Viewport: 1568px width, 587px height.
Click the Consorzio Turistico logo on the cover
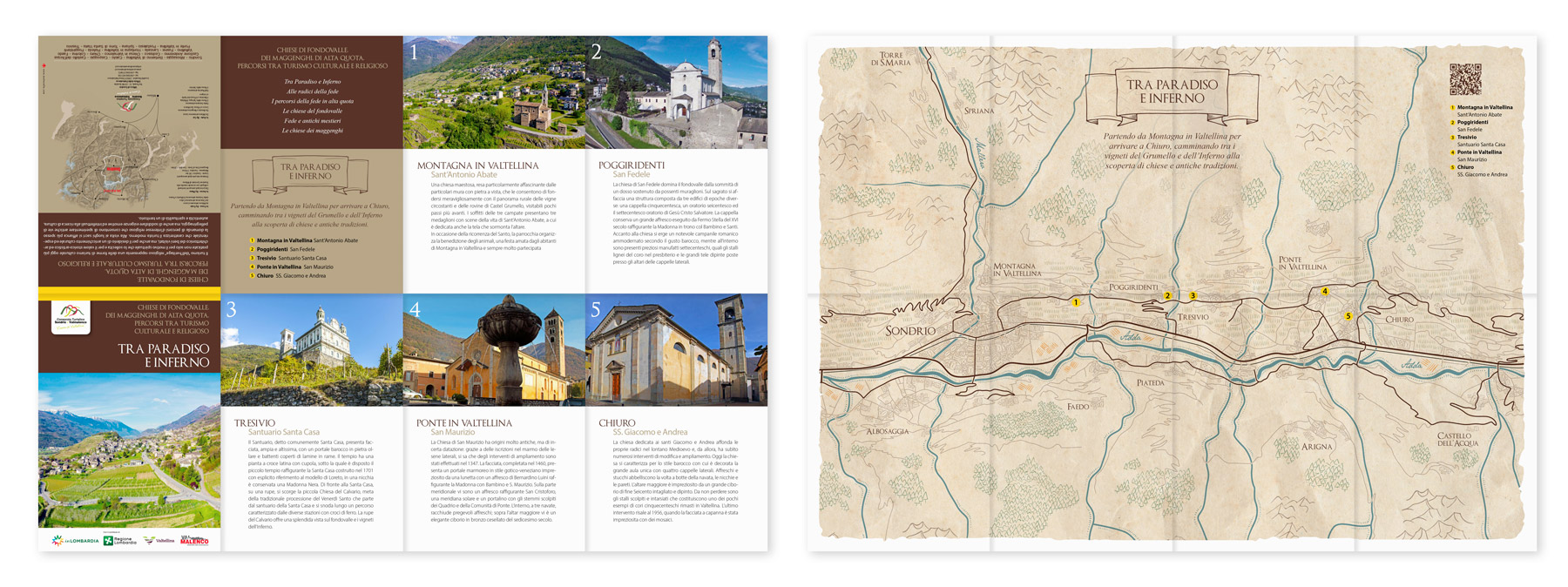point(71,318)
